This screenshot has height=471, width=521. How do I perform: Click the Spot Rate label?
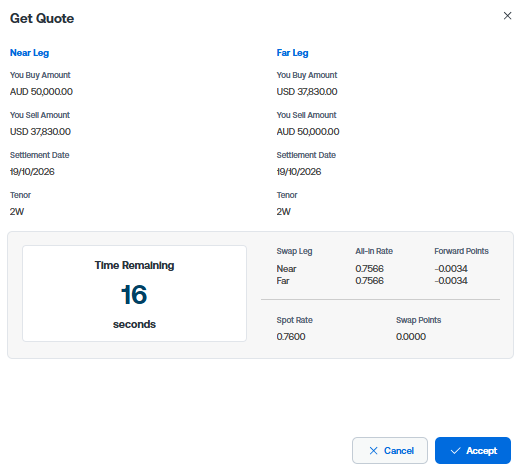click(295, 320)
